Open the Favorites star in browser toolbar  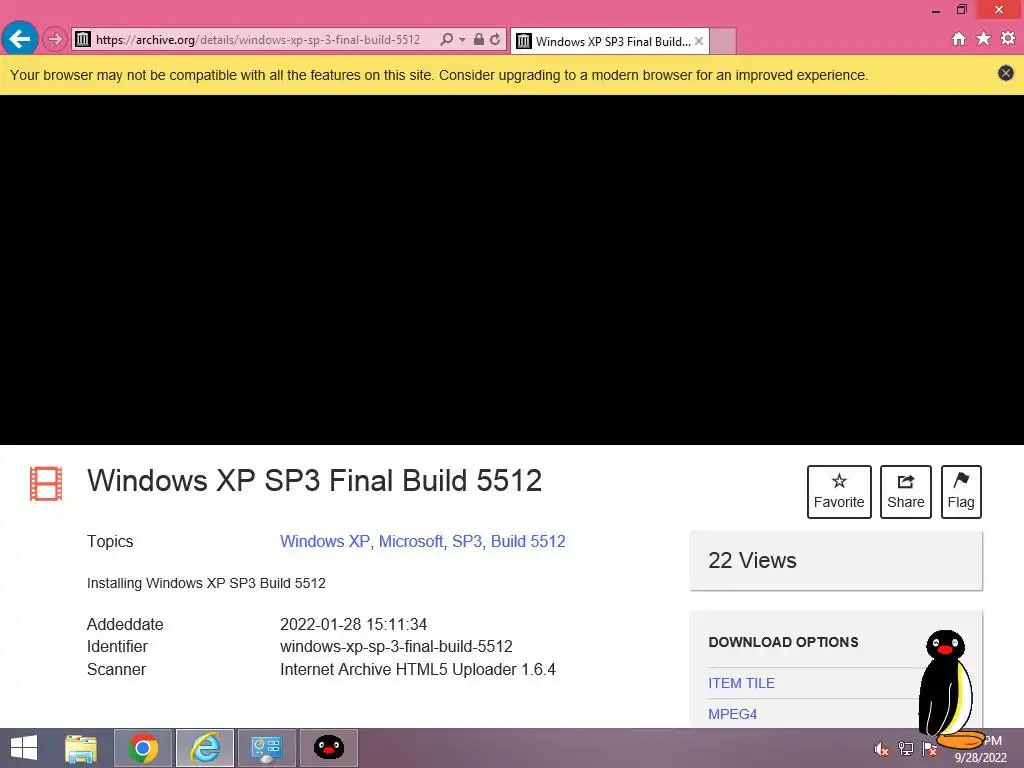[x=984, y=39]
